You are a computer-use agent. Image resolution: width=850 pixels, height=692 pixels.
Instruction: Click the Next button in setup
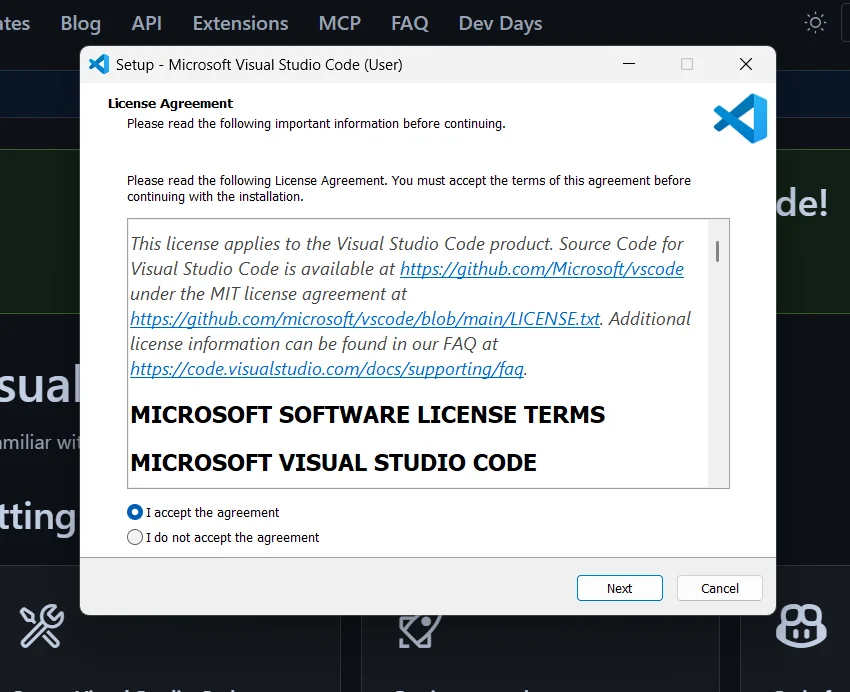click(x=620, y=588)
